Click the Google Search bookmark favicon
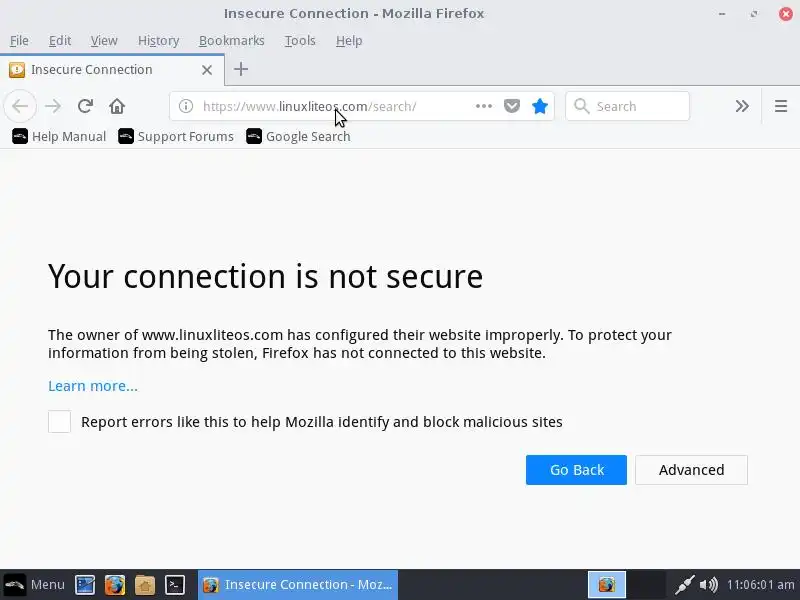The height and width of the screenshot is (600, 800). pos(254,136)
